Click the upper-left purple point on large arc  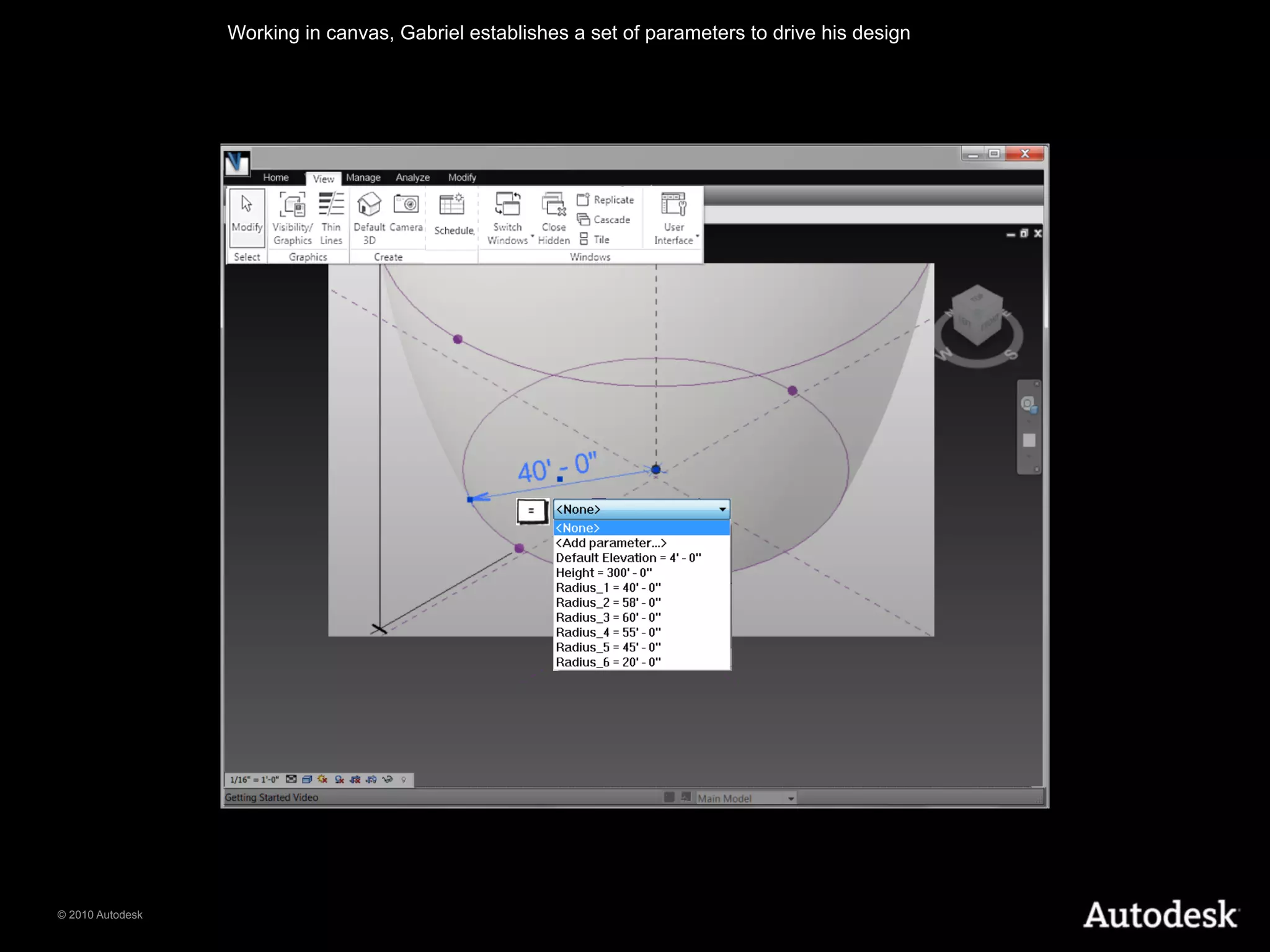(458, 339)
